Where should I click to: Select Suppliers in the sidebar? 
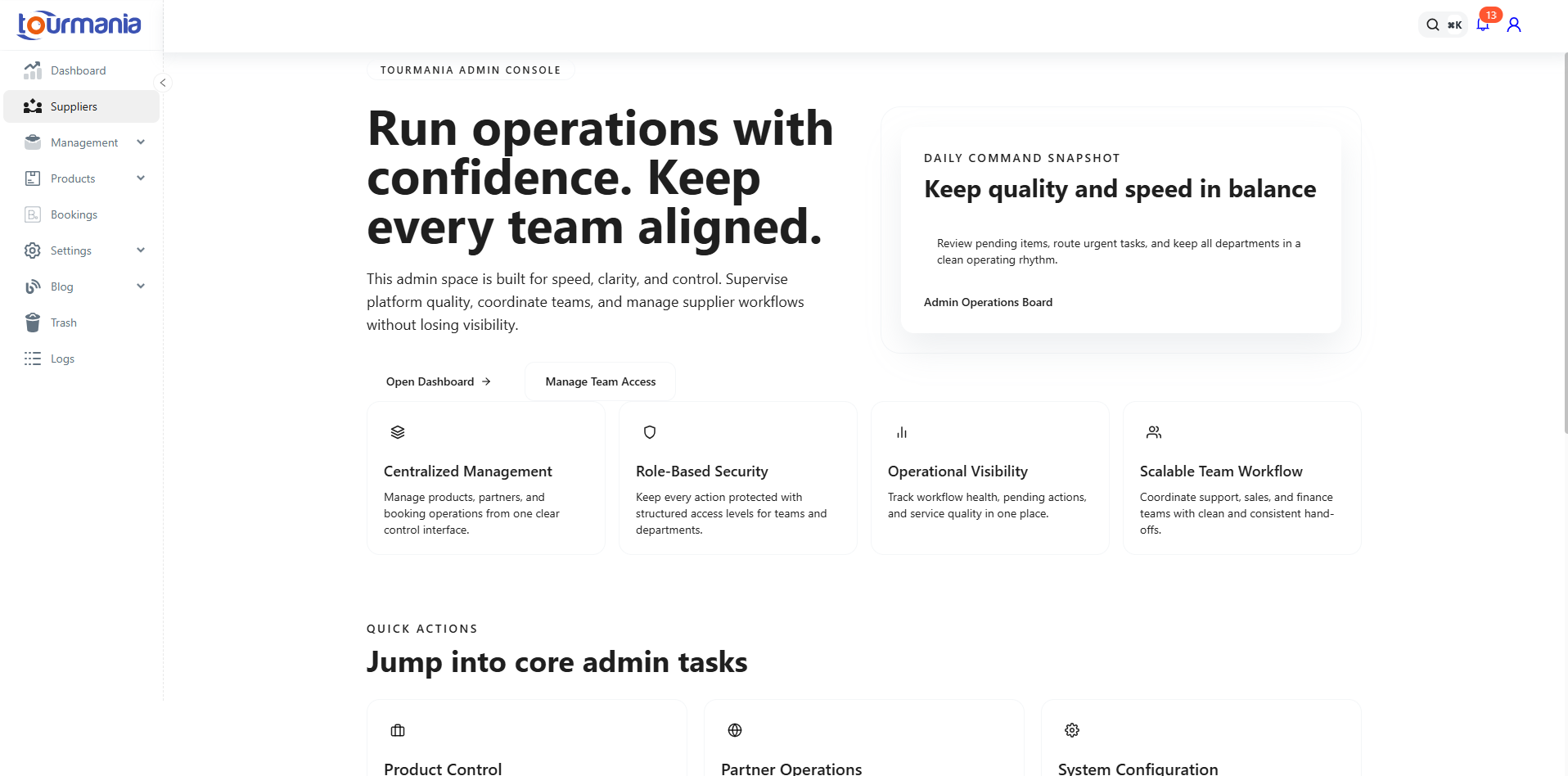tap(81, 106)
